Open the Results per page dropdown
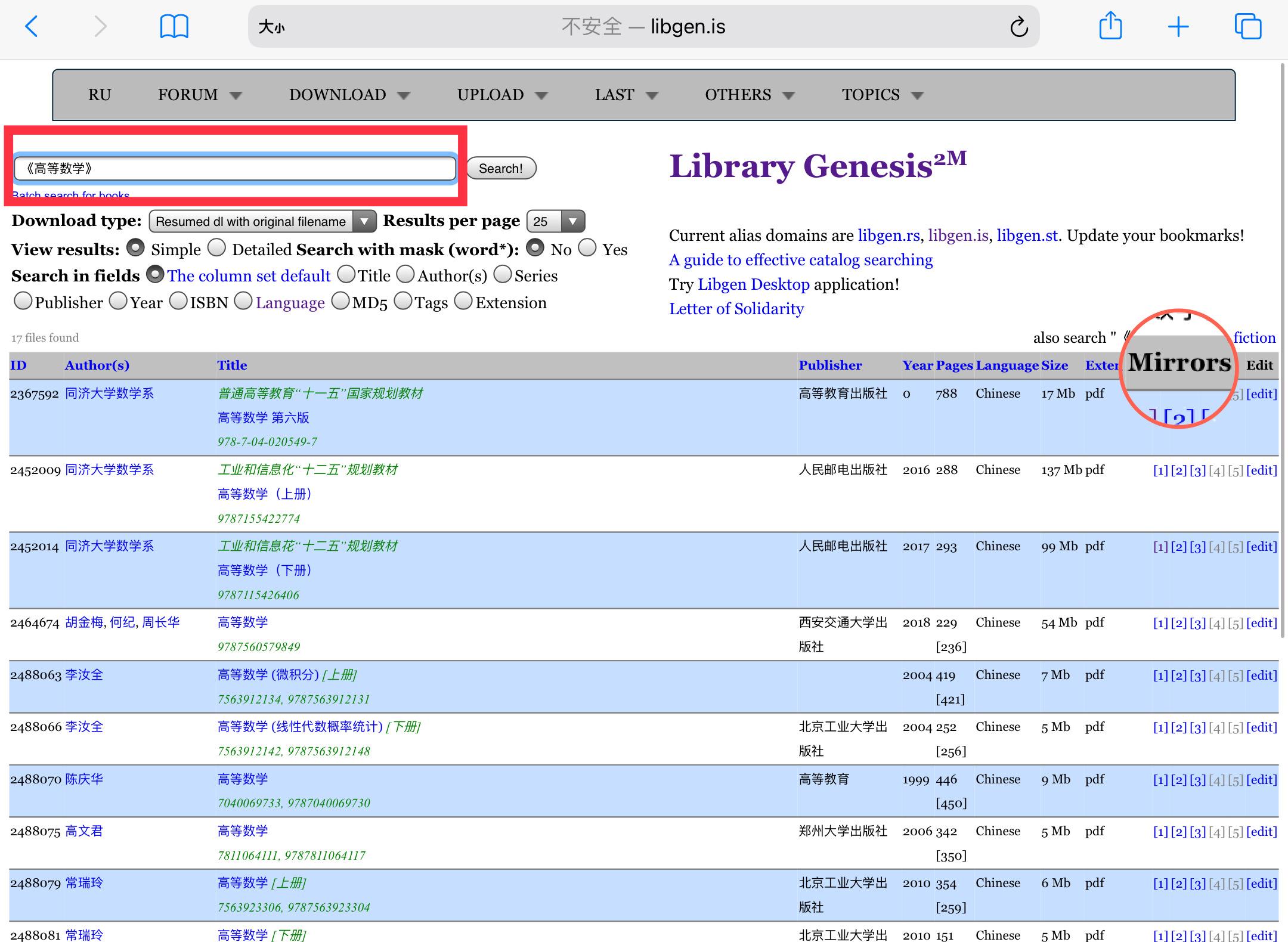The image size is (1288, 942). (556, 221)
